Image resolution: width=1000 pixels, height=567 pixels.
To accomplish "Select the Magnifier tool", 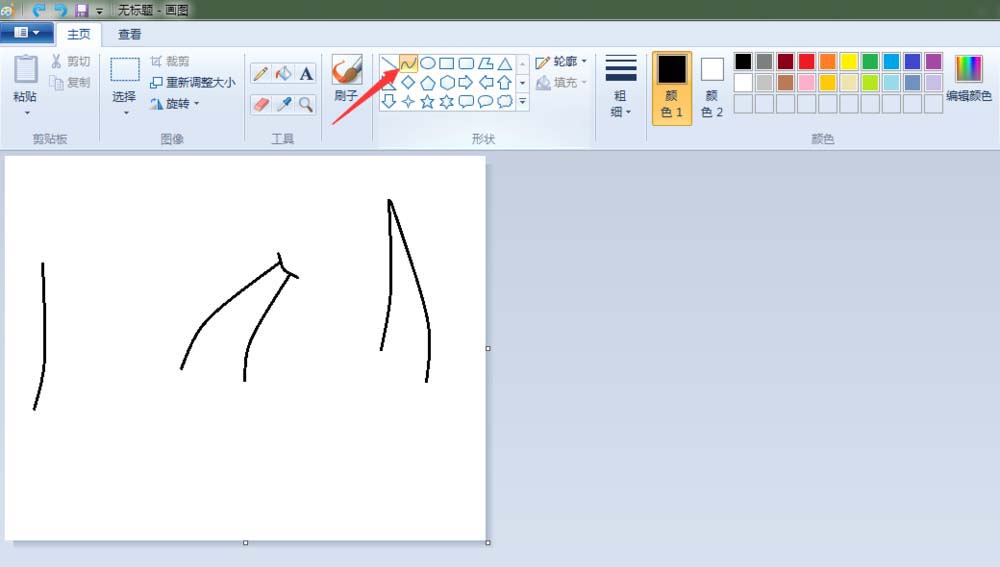I will [306, 104].
